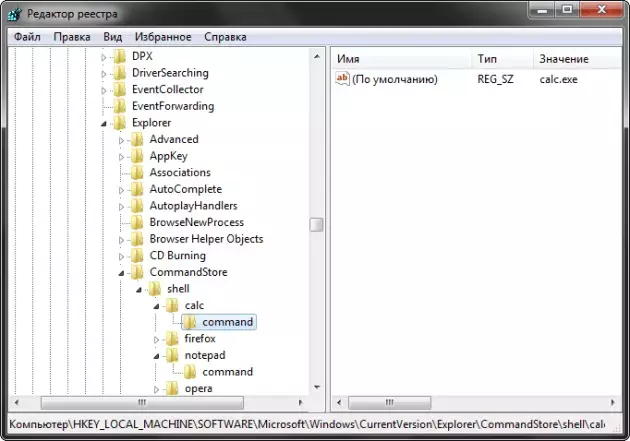Open the Вид menu
Viewport: 630px width, 441px height.
click(x=112, y=37)
